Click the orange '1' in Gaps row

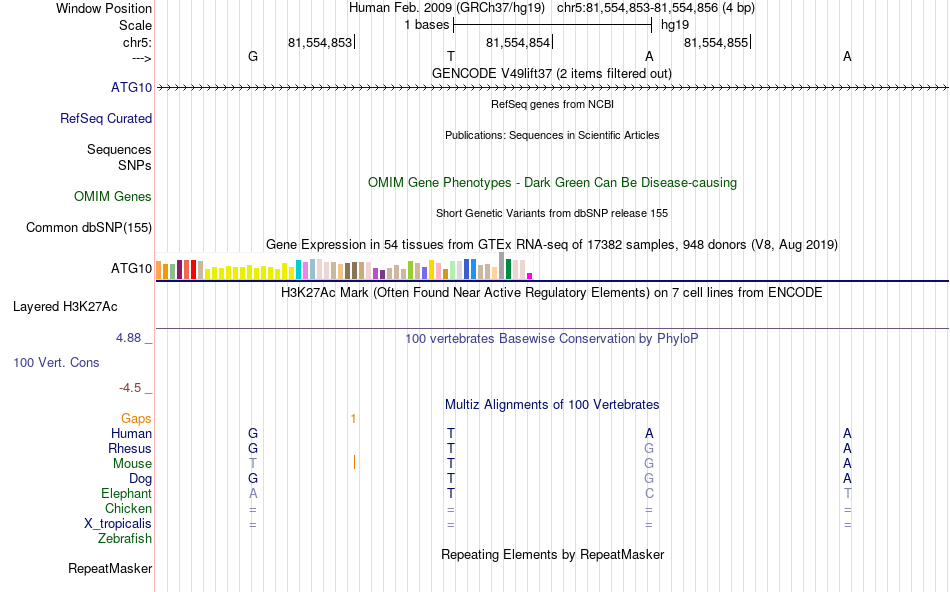click(353, 419)
